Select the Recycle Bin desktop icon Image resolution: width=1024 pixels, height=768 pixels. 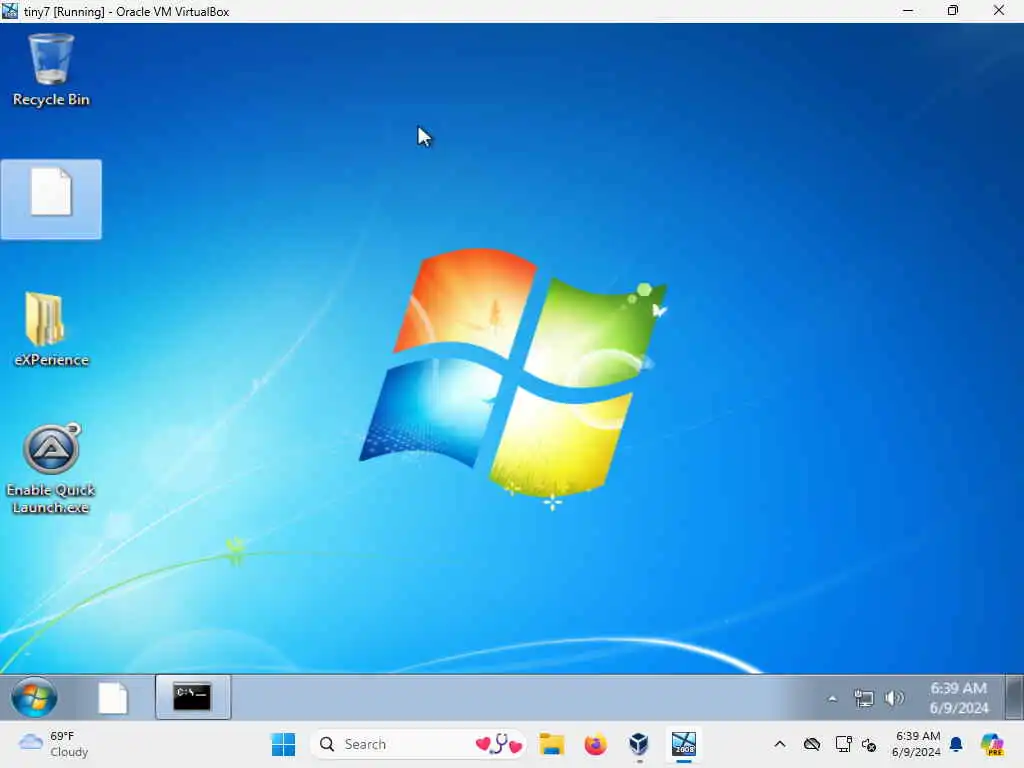51,70
